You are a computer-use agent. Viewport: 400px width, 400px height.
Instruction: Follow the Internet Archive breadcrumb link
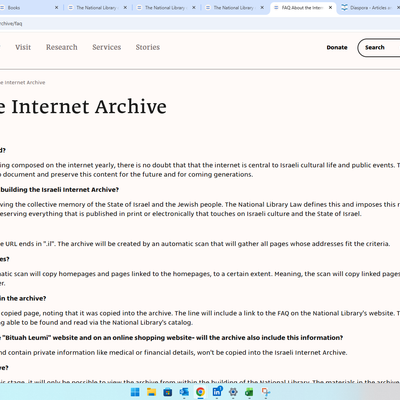click(23, 82)
